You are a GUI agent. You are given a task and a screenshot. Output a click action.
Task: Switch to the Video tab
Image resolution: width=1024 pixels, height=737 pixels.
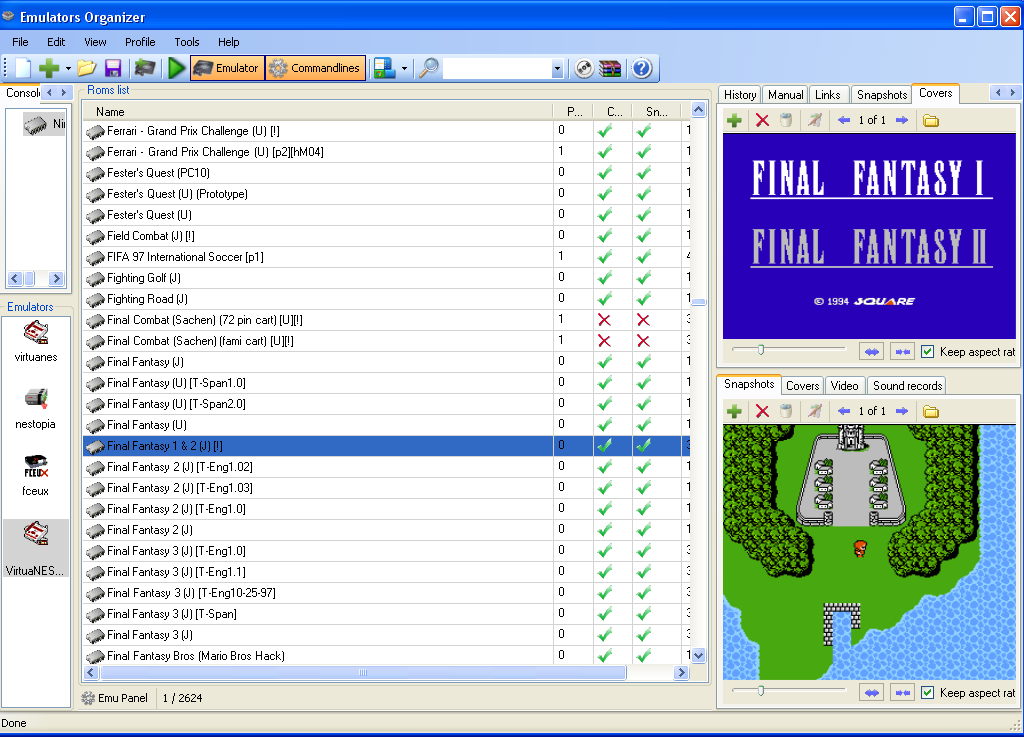pos(844,386)
